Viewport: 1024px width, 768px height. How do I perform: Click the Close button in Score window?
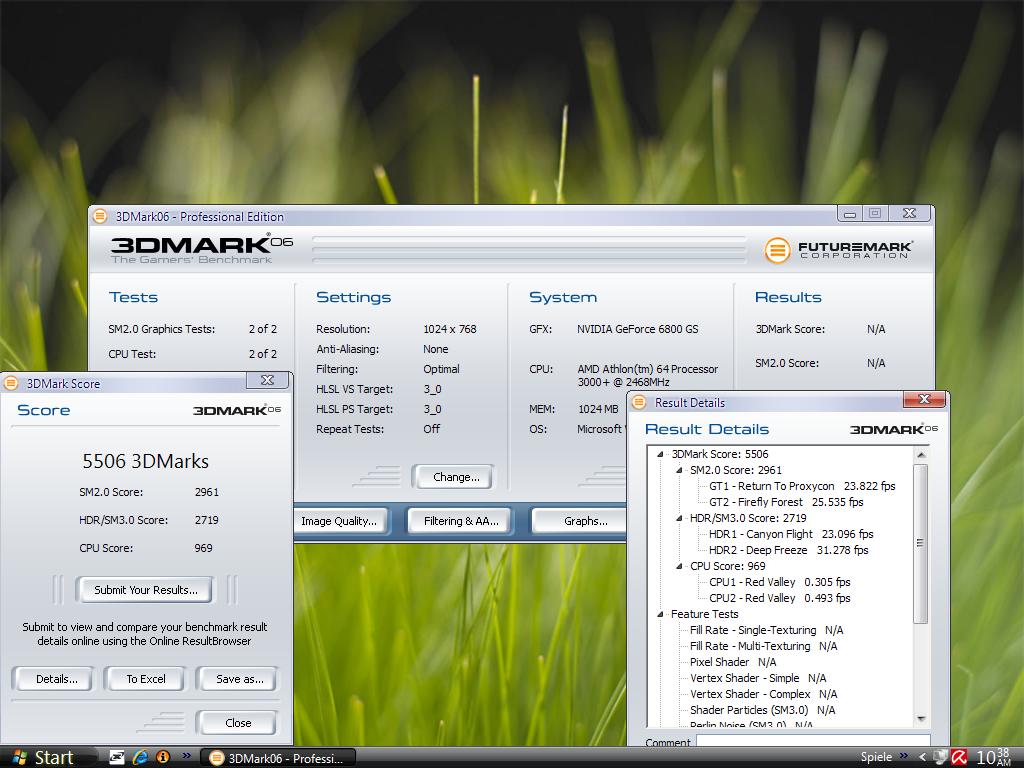[x=238, y=723]
